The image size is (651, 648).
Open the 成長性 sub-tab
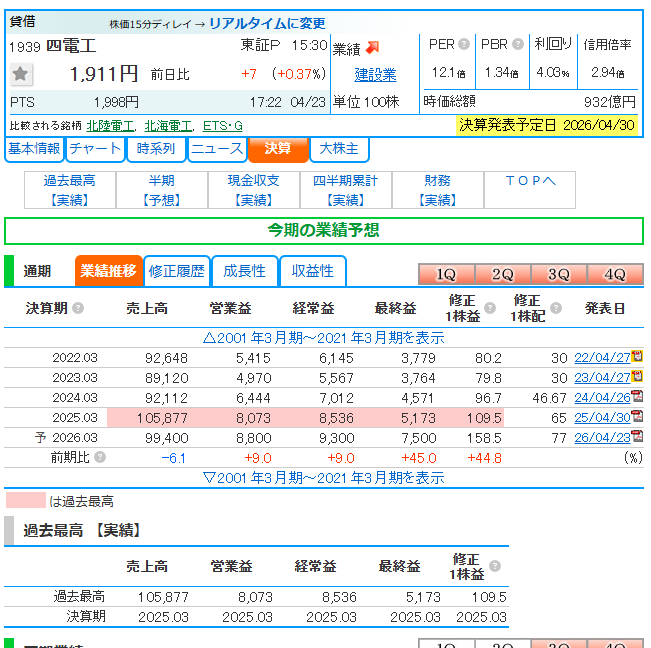point(245,271)
